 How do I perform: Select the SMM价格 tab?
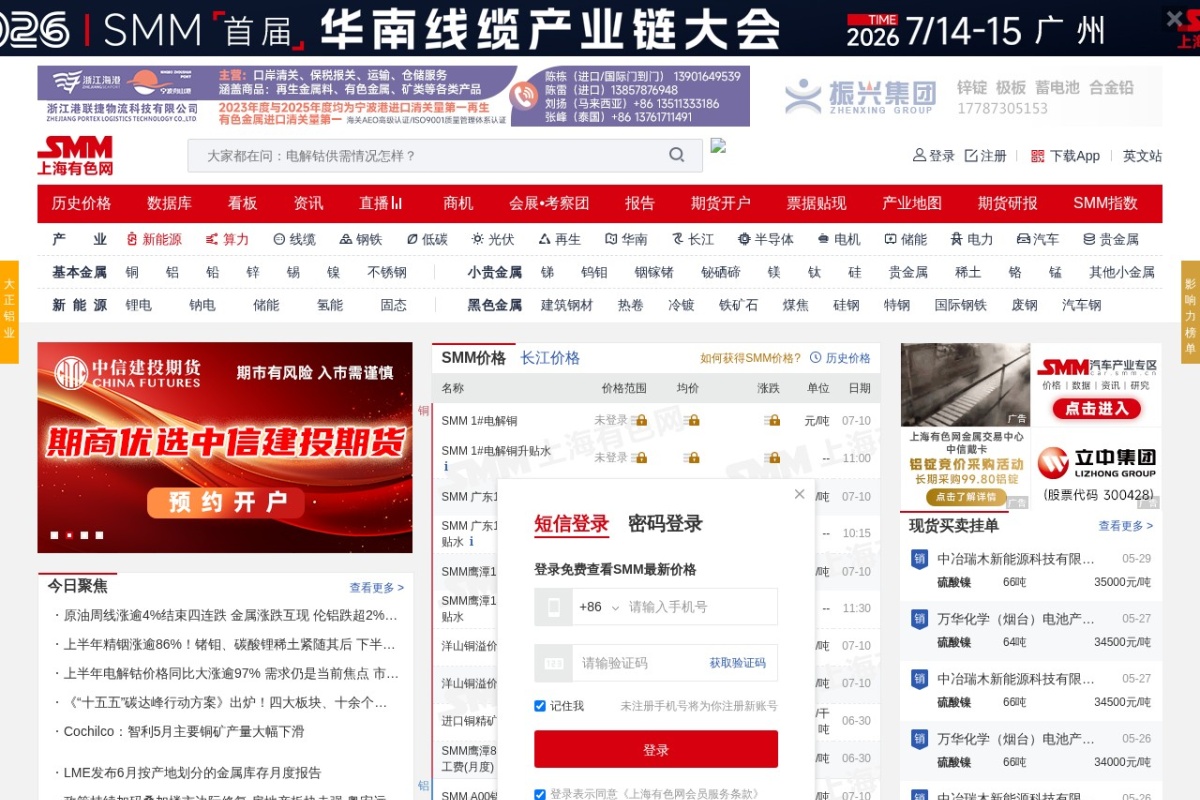click(x=474, y=358)
